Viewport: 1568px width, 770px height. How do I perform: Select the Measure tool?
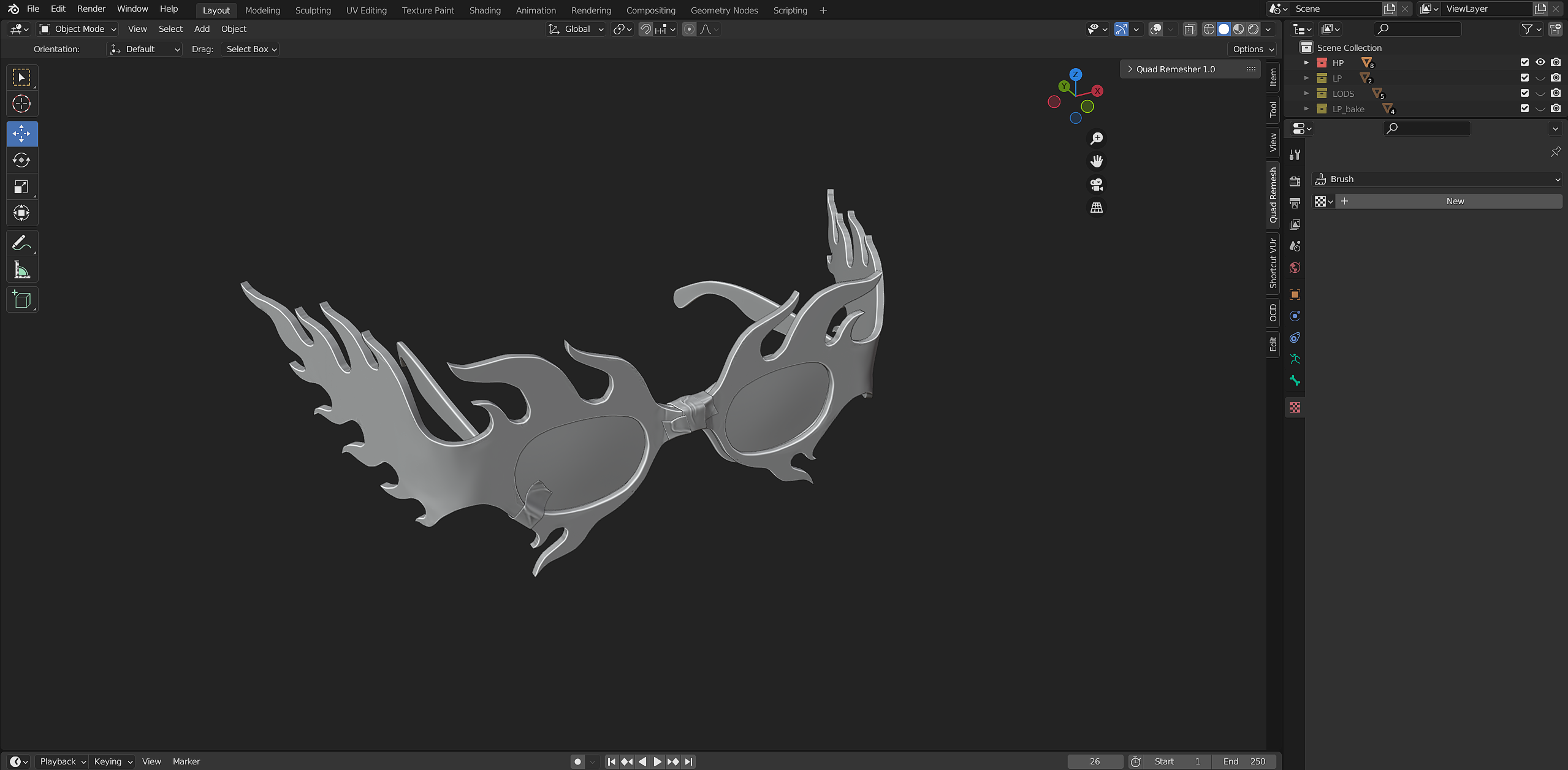click(x=21, y=270)
